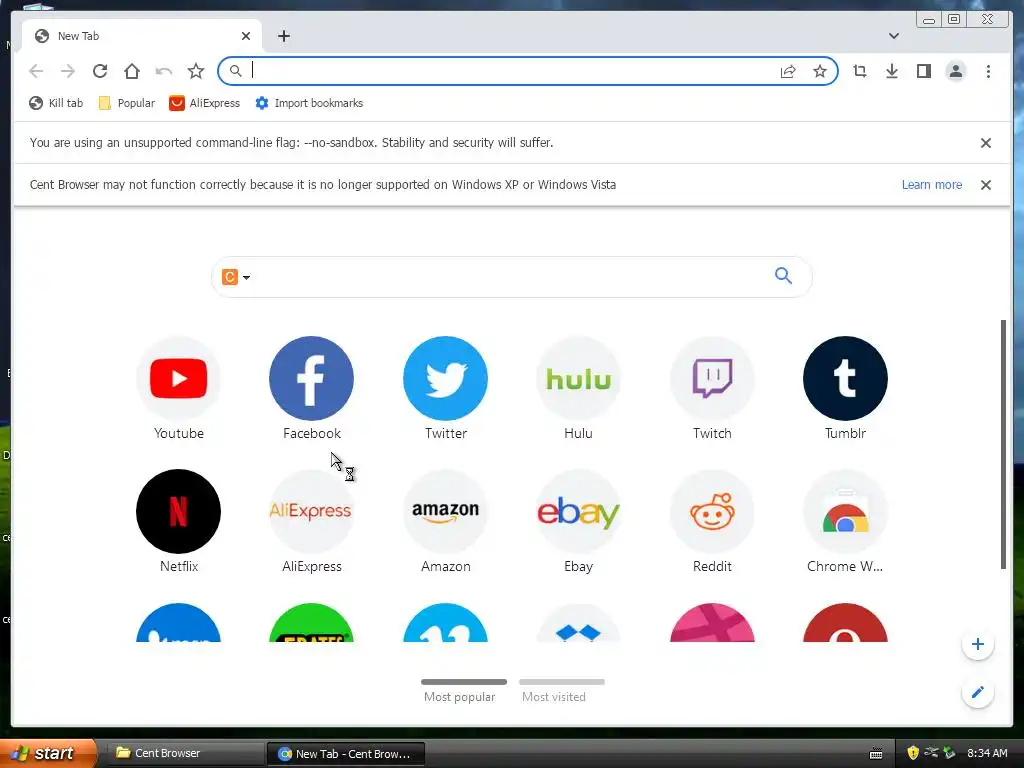This screenshot has height=768, width=1024.
Task: Click Import bookmarks
Action: (x=309, y=103)
